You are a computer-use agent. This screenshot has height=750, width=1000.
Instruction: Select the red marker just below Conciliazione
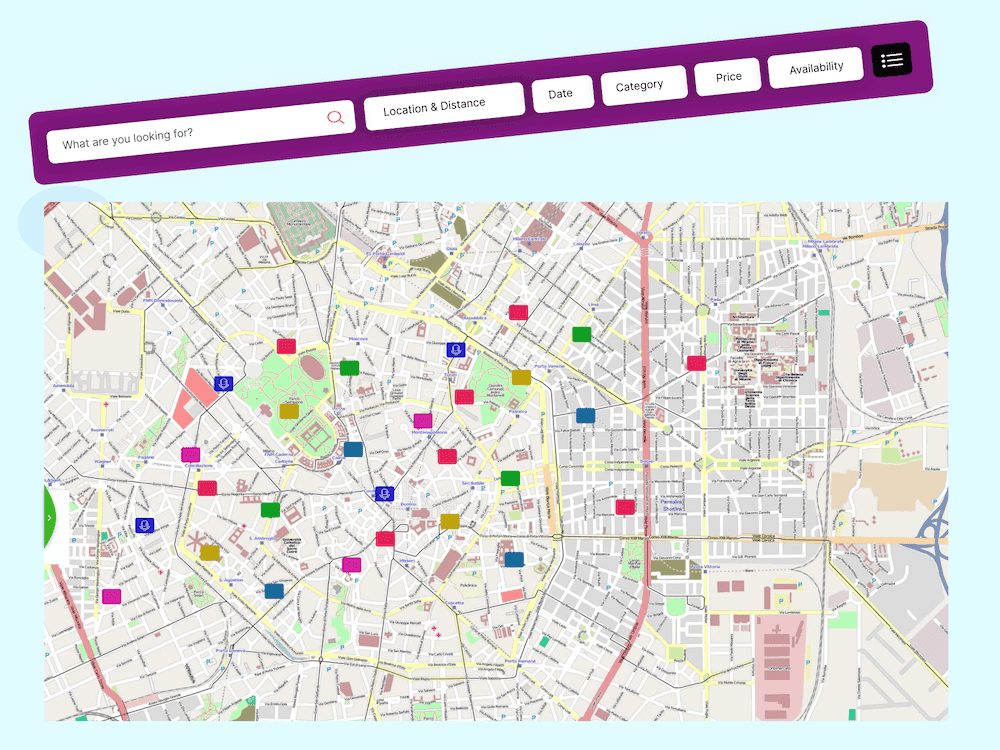pyautogui.click(x=207, y=489)
